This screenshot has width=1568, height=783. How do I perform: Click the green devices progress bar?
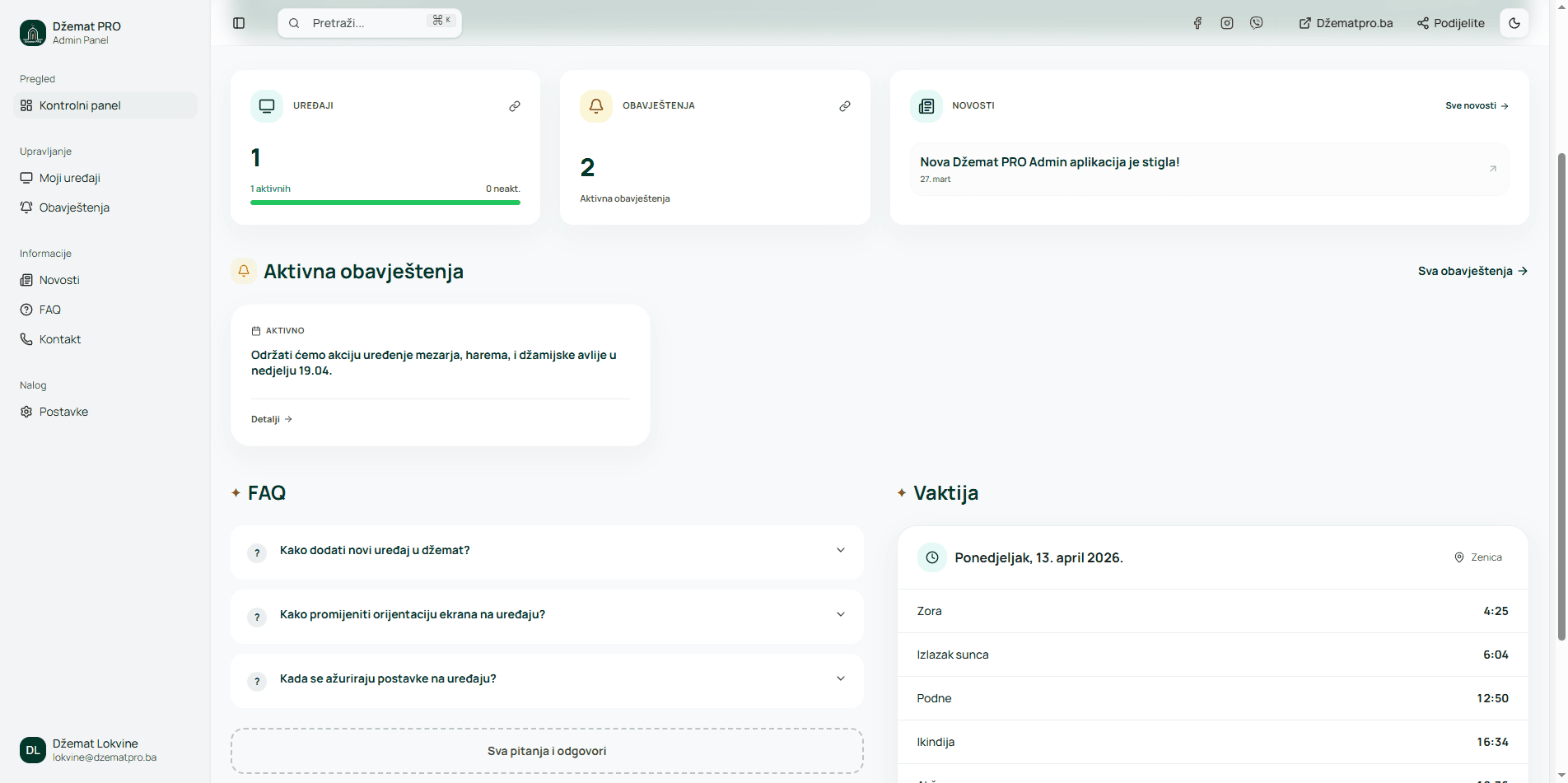point(385,202)
